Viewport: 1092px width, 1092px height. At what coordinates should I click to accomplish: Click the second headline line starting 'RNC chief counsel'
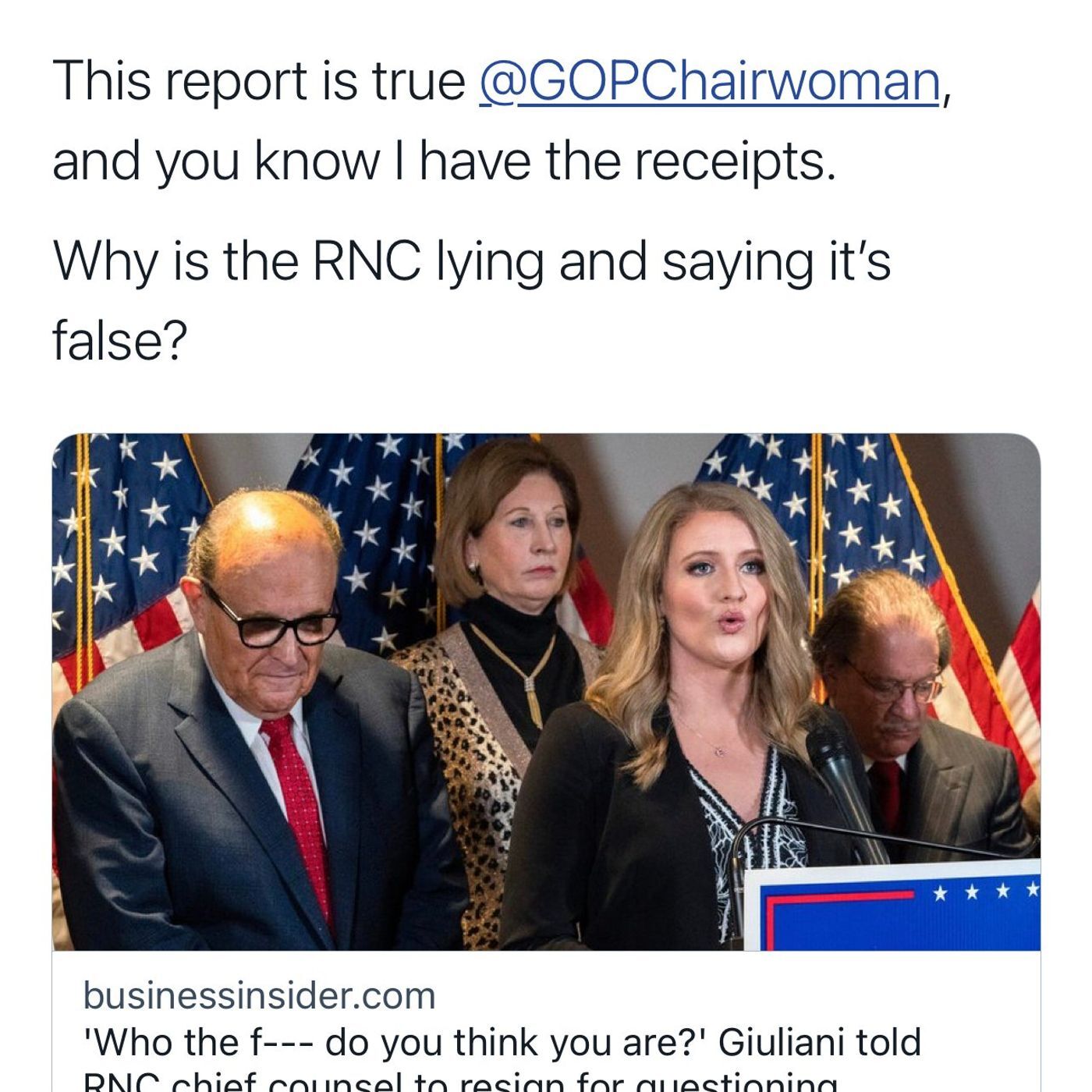[x=460, y=1081]
